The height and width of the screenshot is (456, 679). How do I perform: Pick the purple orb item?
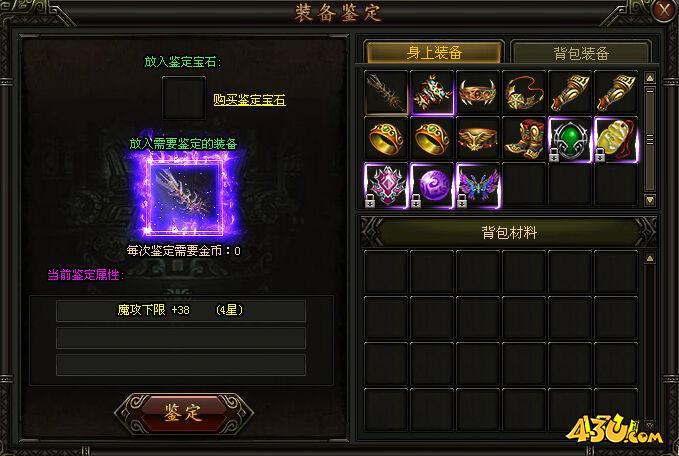(432, 185)
